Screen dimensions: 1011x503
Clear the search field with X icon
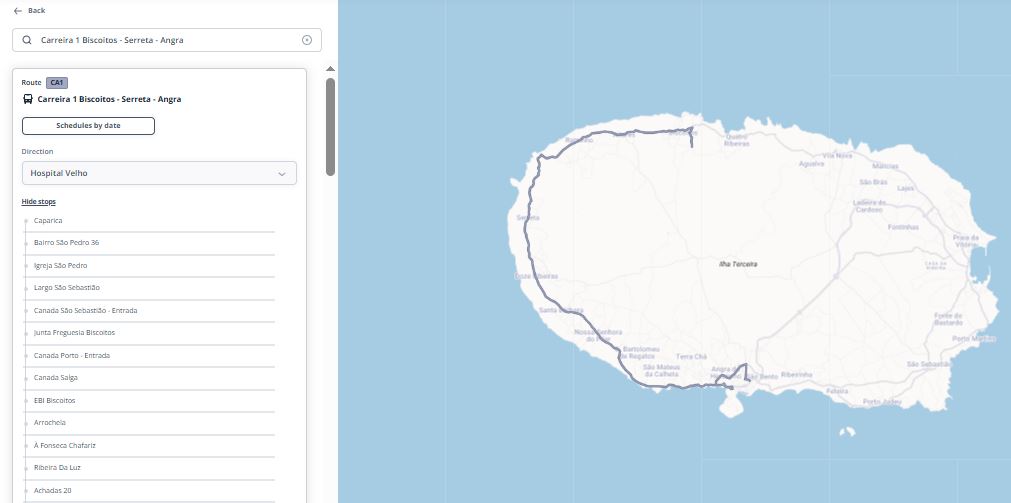pos(307,40)
